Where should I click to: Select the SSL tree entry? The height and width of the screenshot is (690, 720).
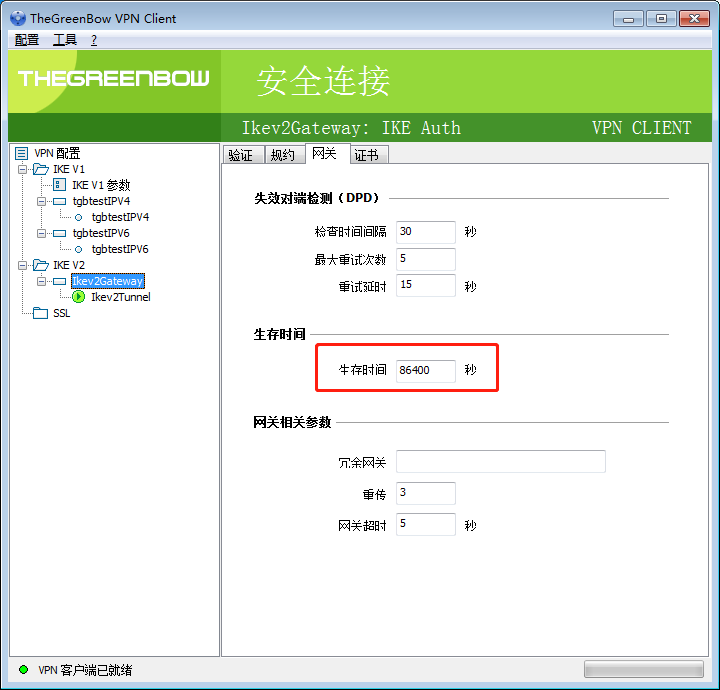click(x=62, y=313)
